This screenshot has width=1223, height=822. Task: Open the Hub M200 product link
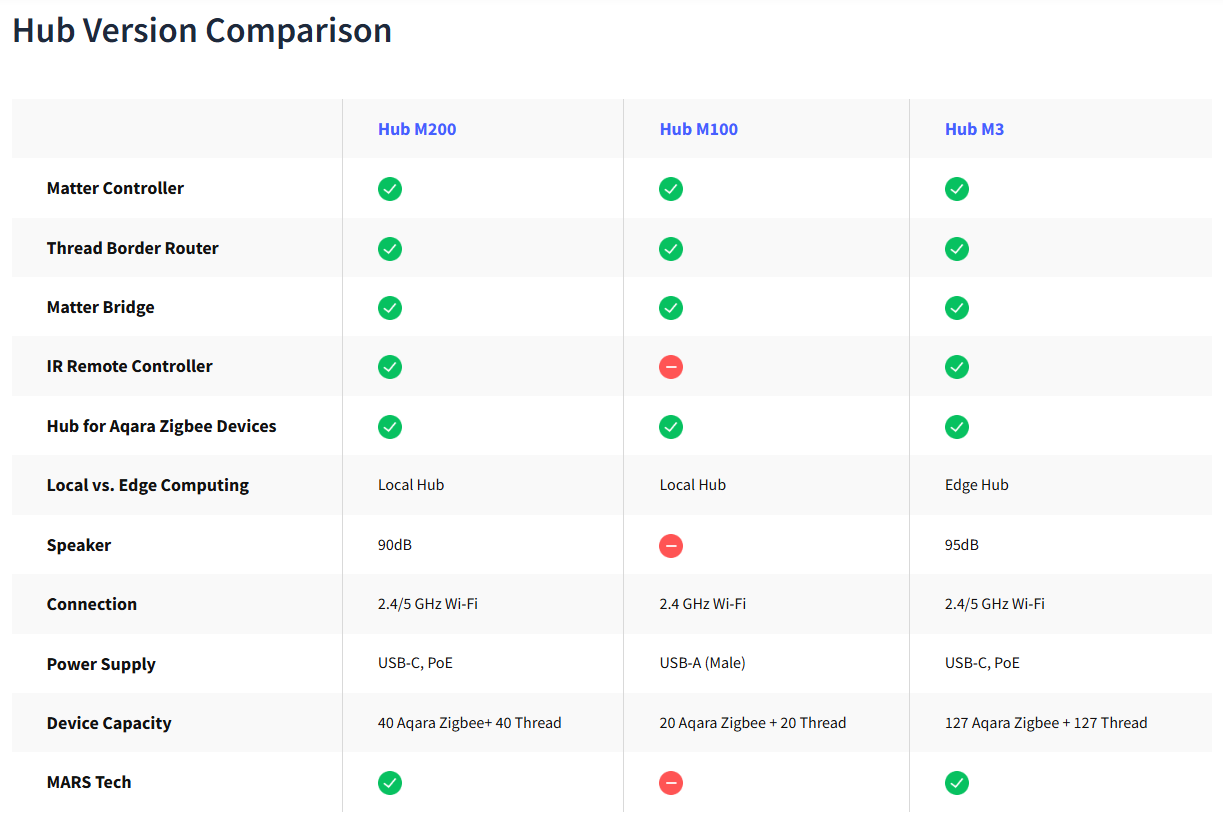tap(417, 129)
